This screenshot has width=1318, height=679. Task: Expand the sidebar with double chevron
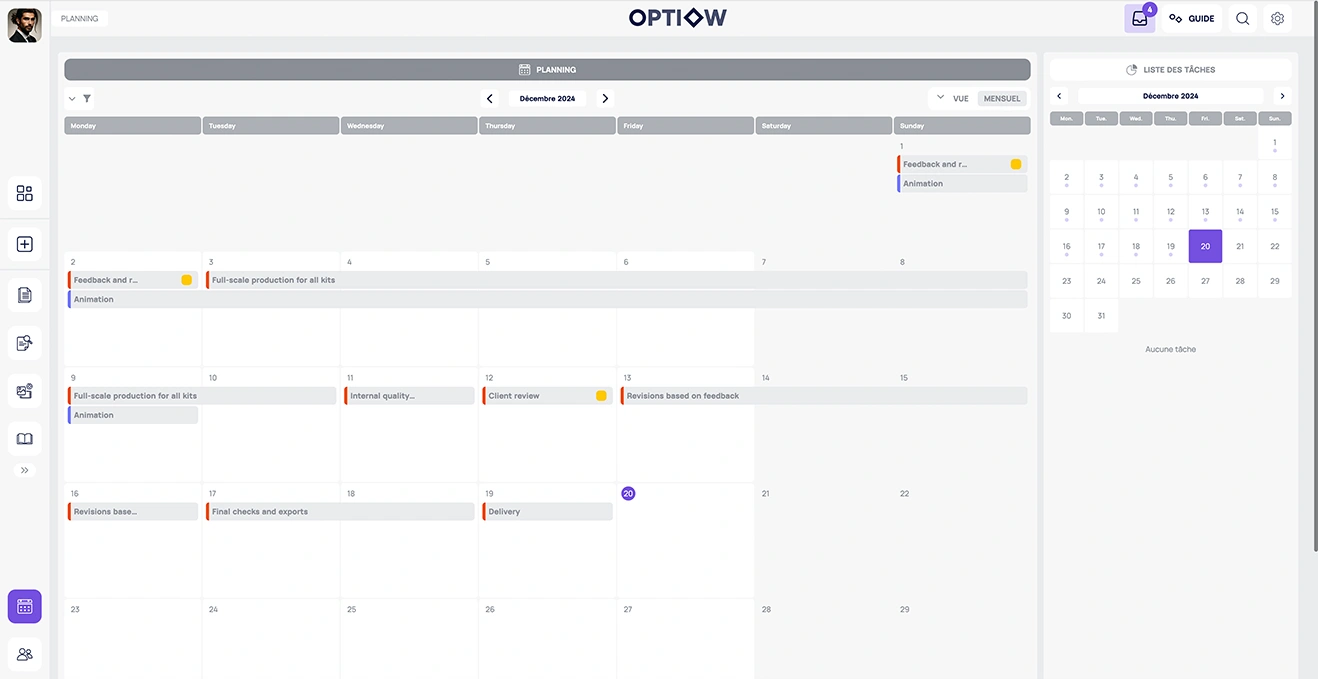point(25,470)
